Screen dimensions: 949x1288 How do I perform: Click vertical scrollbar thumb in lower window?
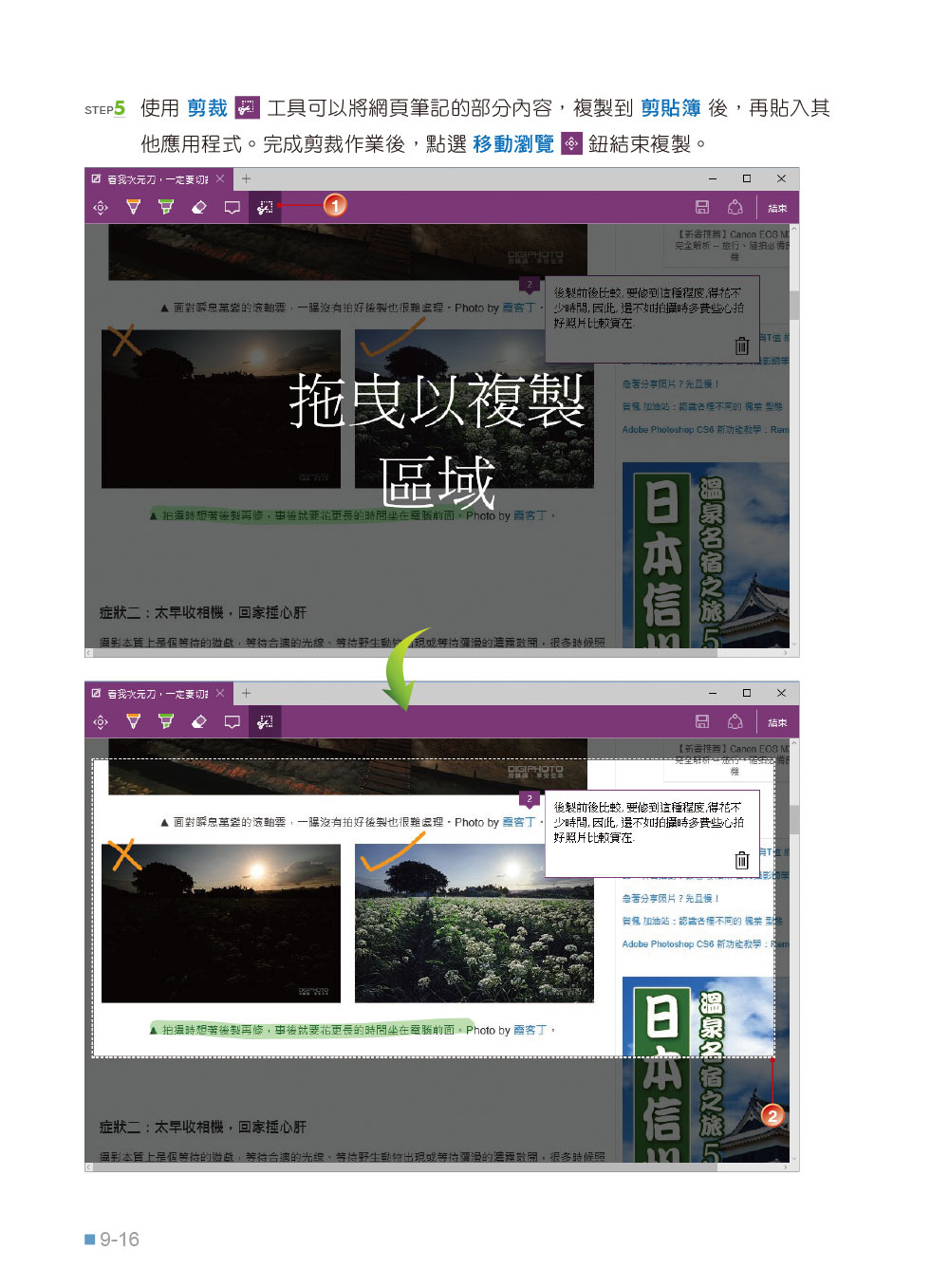point(794,818)
